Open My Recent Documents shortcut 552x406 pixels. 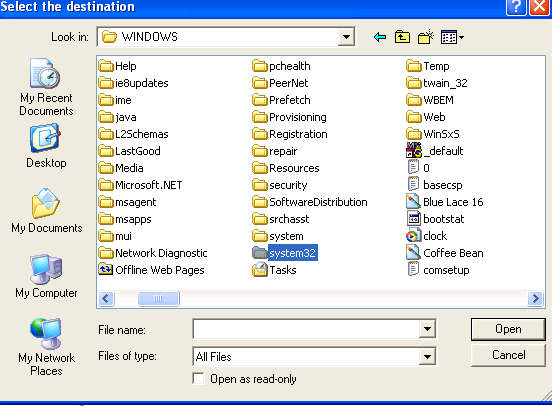coord(46,87)
